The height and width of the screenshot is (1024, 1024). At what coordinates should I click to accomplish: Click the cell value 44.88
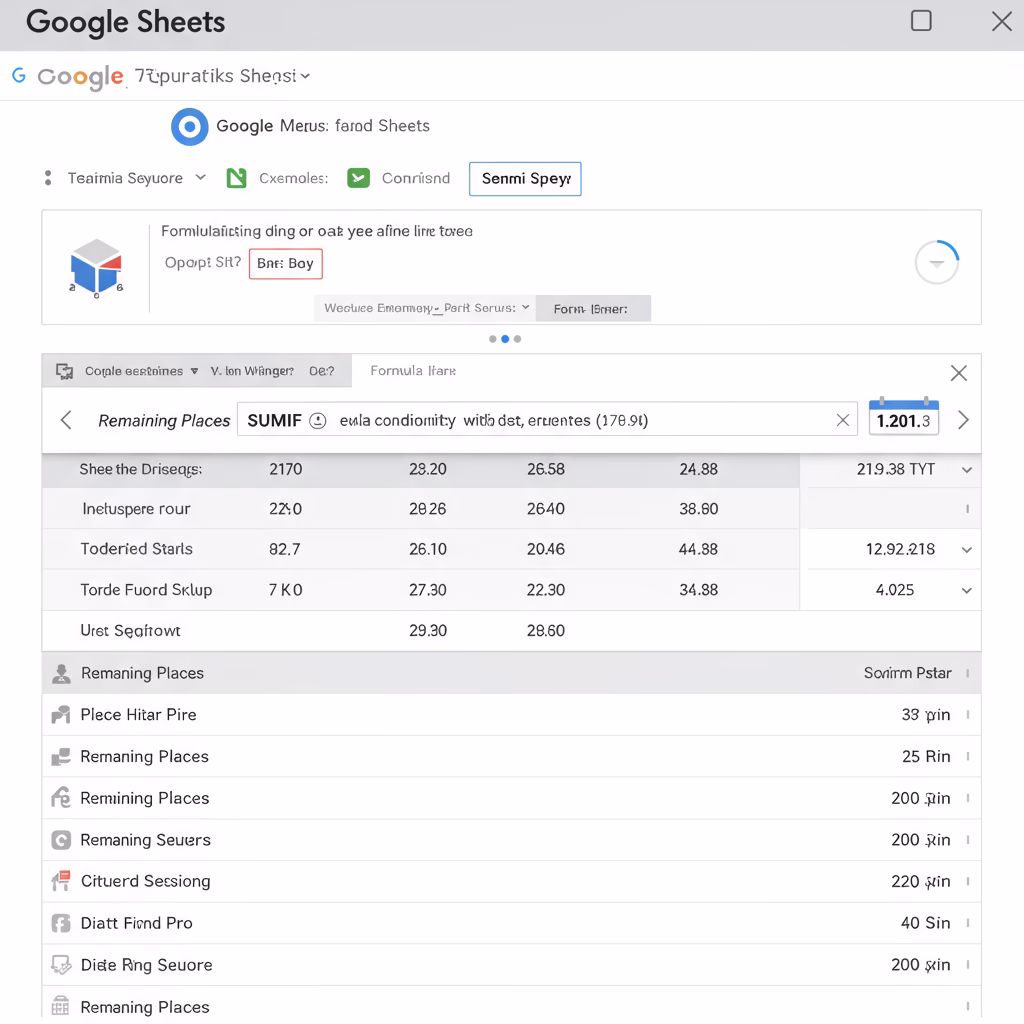698,549
